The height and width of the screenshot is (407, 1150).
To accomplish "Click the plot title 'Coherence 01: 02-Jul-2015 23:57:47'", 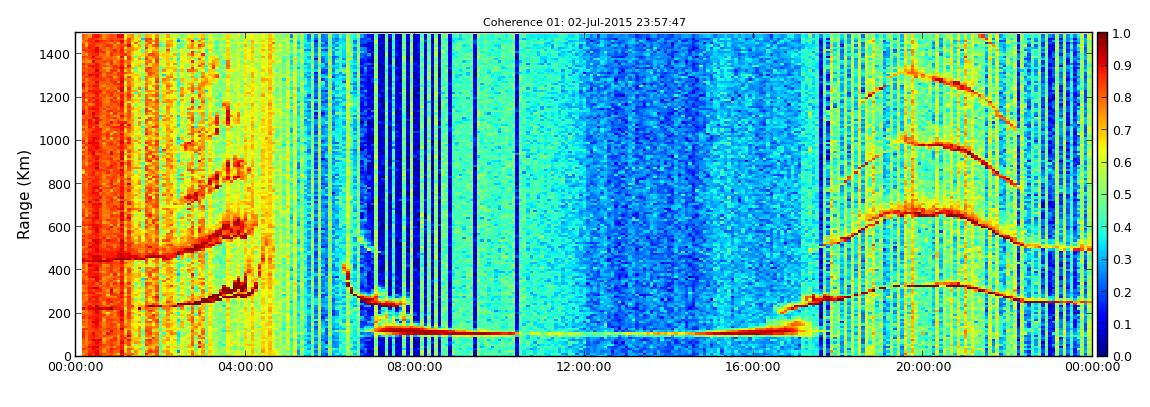I will 584,23.
